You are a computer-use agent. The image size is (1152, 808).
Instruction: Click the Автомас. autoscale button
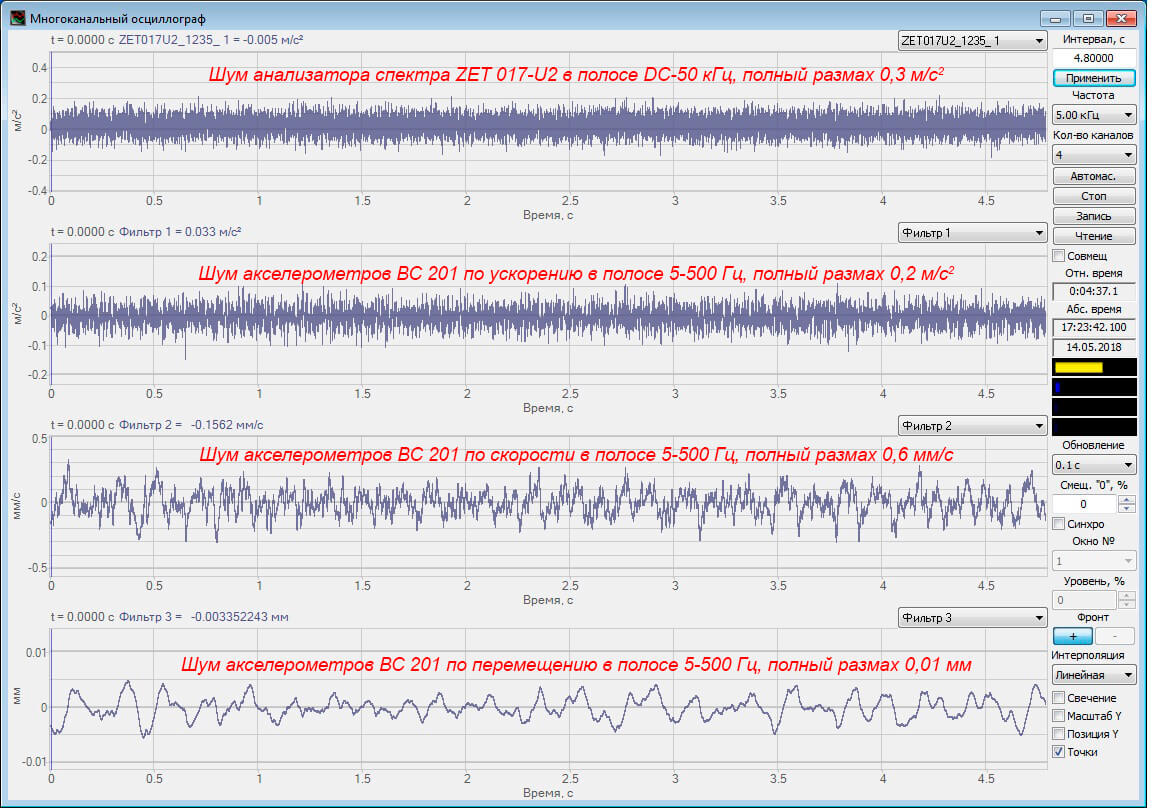(1094, 176)
